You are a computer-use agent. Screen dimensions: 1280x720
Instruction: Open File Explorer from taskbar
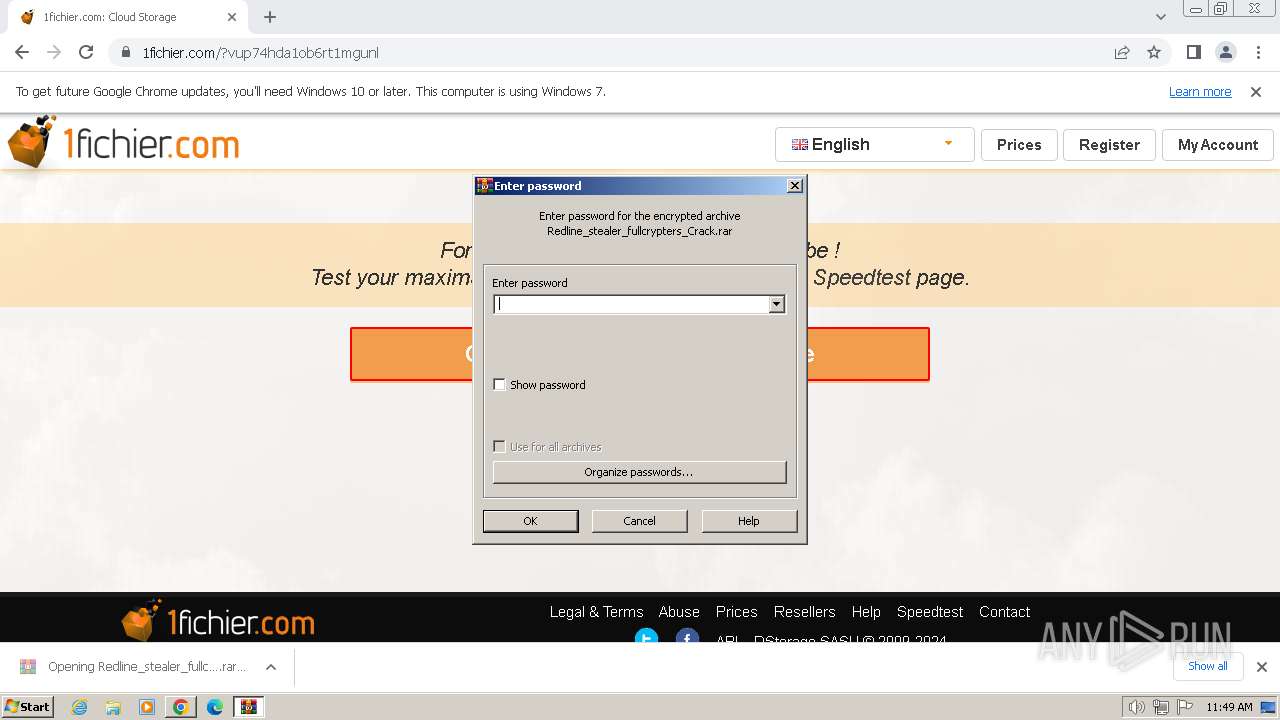pos(113,707)
